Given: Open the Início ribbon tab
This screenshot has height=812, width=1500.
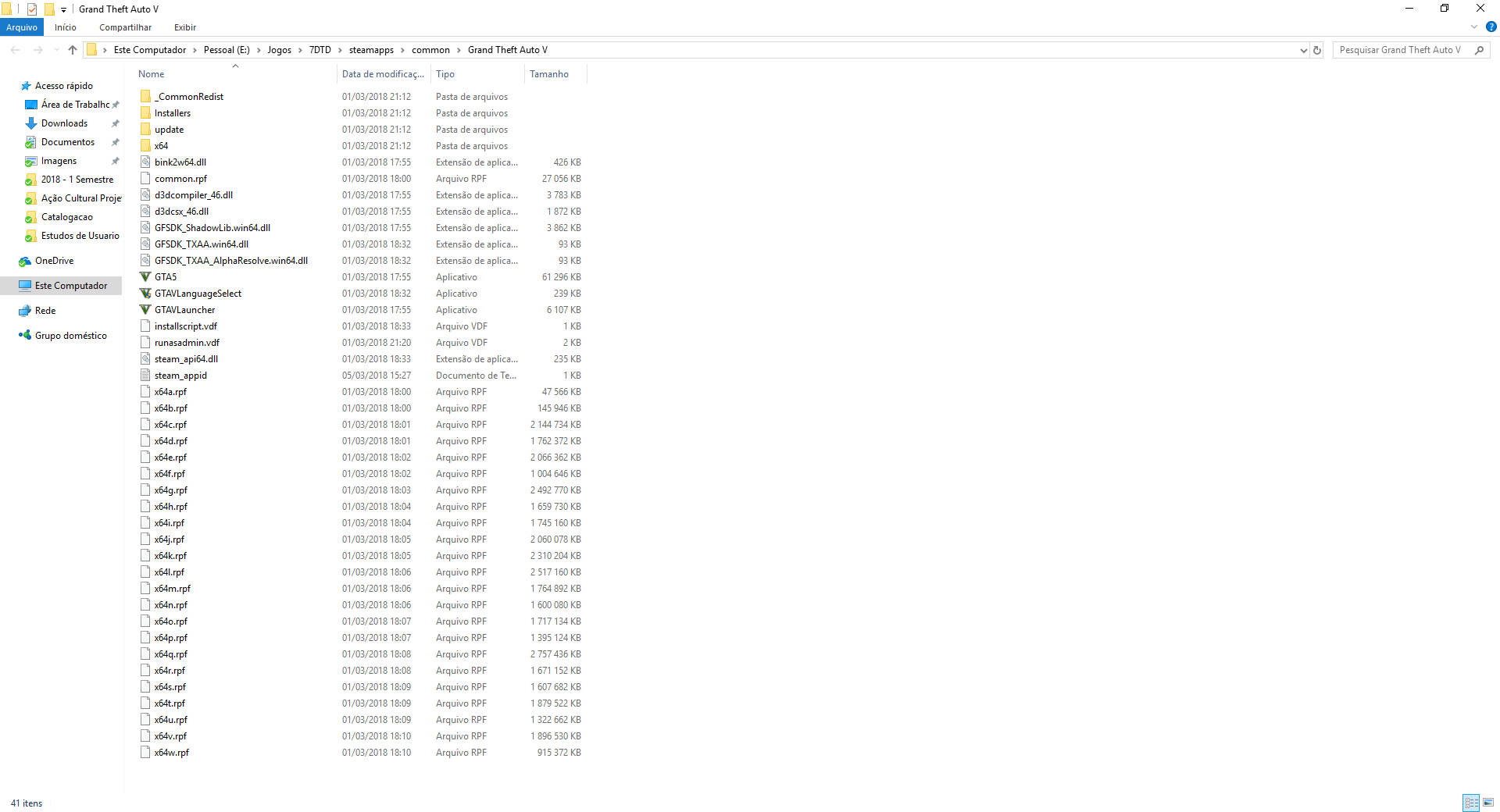Looking at the screenshot, I should point(66,27).
